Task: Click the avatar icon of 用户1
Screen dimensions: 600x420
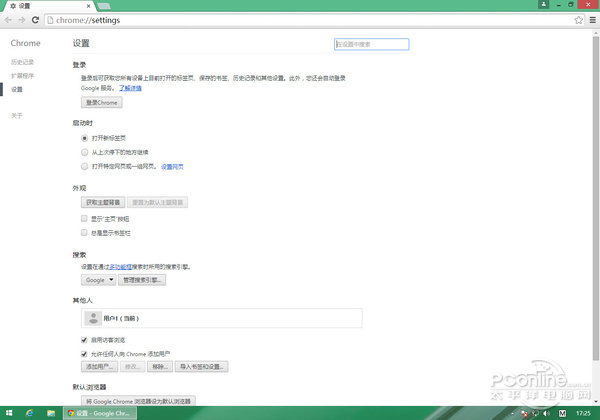Action: click(93, 318)
